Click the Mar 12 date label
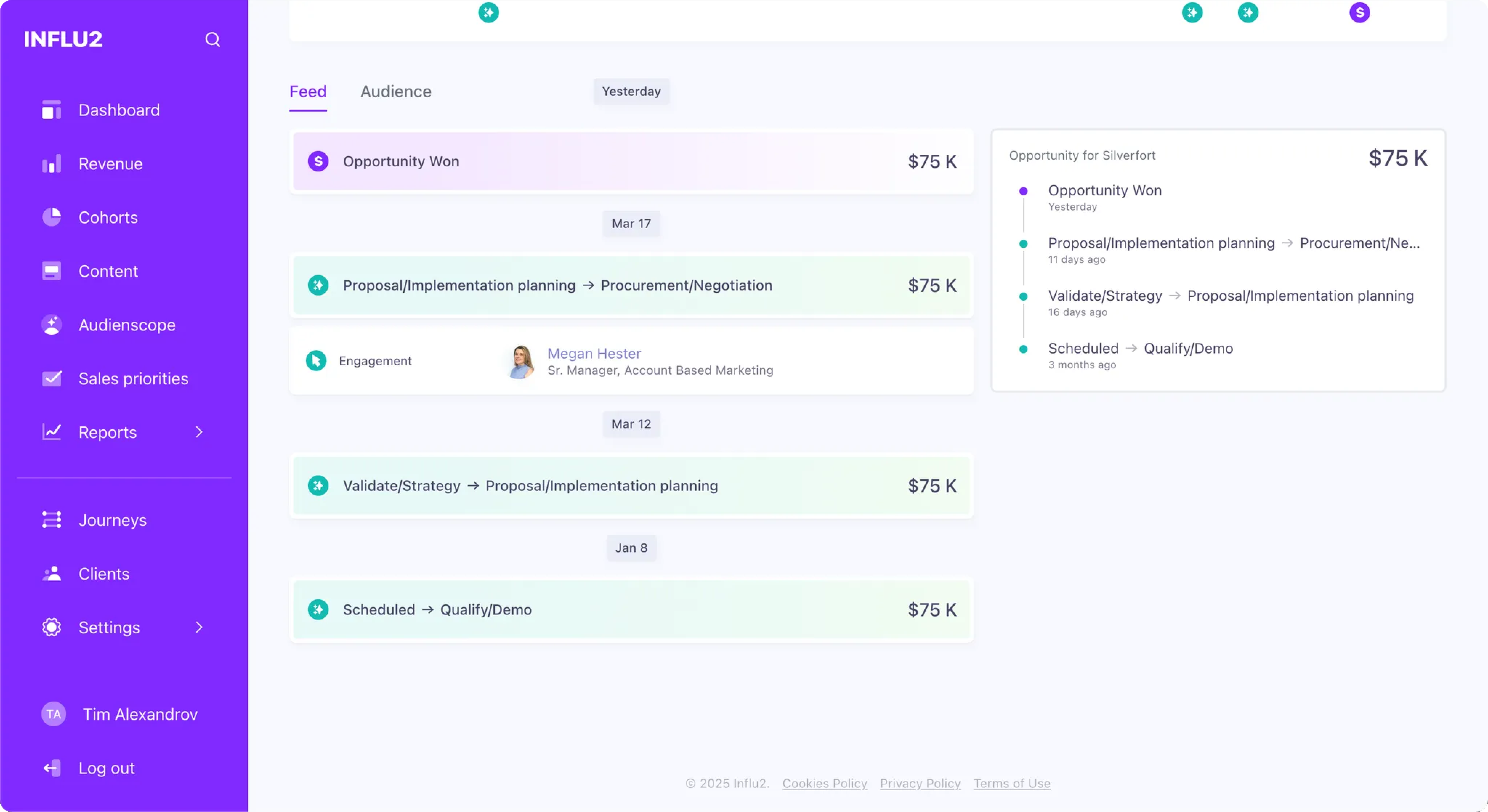1488x812 pixels. [631, 424]
